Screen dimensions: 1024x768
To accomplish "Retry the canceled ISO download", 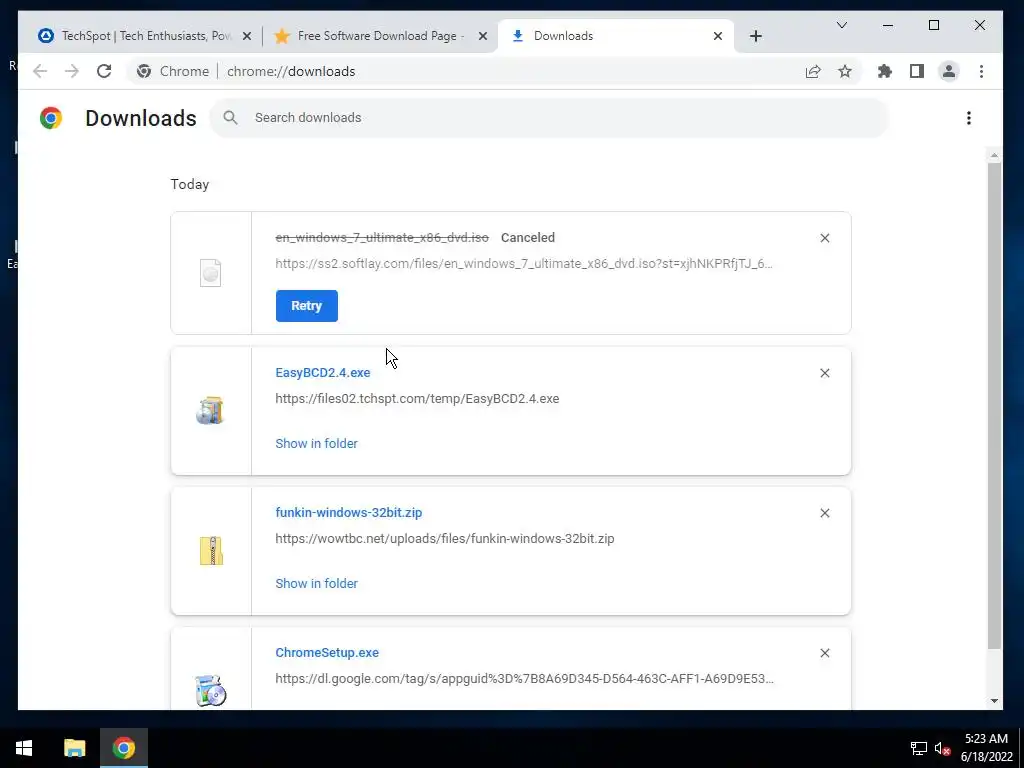I will point(306,306).
